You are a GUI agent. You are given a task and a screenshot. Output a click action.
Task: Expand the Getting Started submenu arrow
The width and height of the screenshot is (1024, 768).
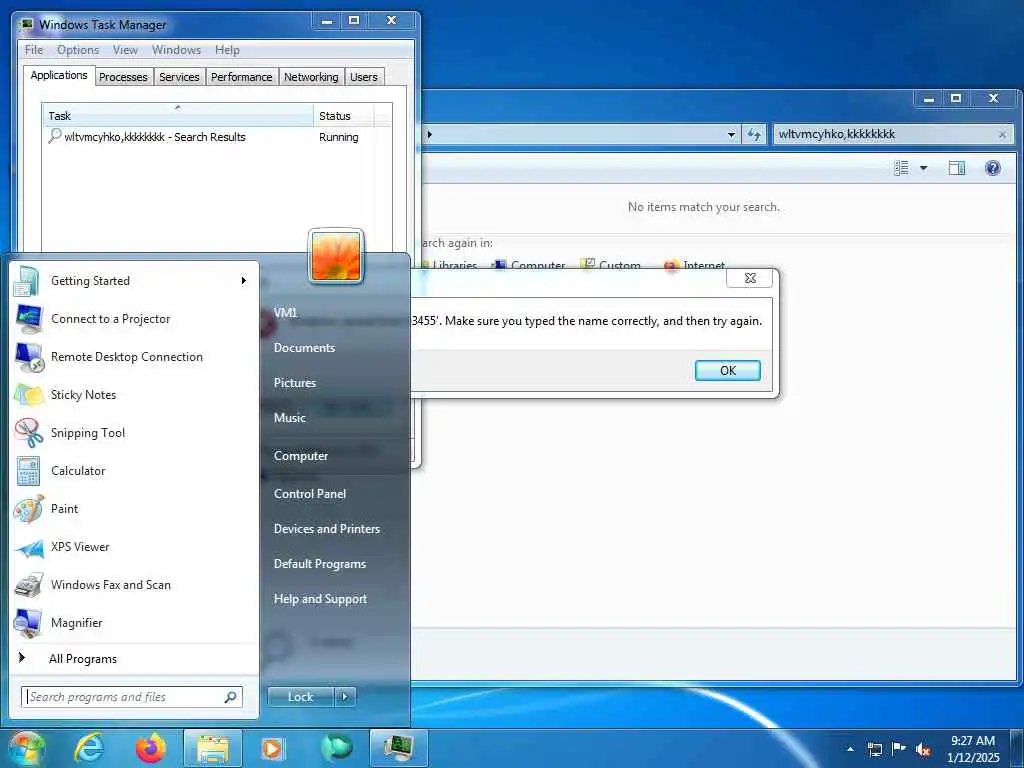244,281
